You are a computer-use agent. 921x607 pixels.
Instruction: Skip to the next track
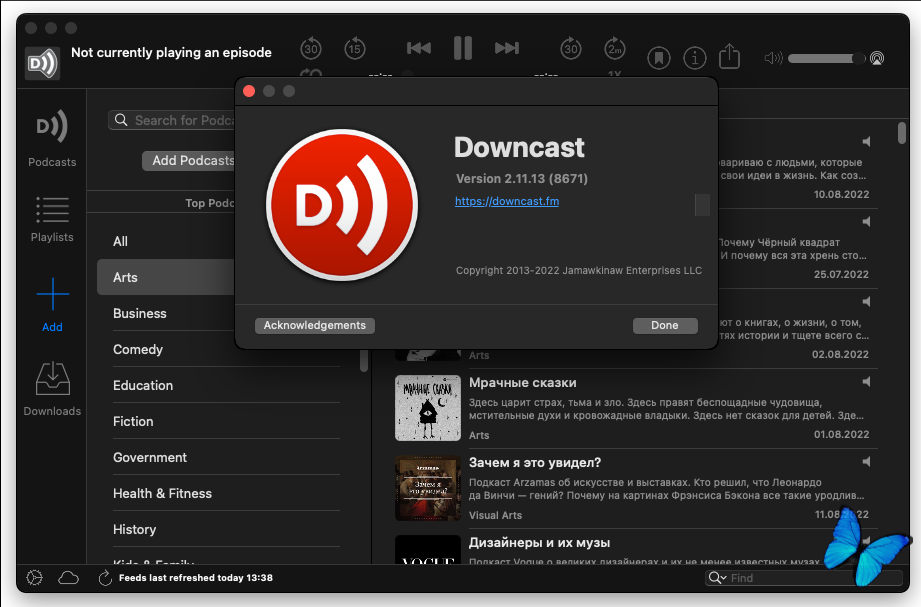(x=507, y=48)
